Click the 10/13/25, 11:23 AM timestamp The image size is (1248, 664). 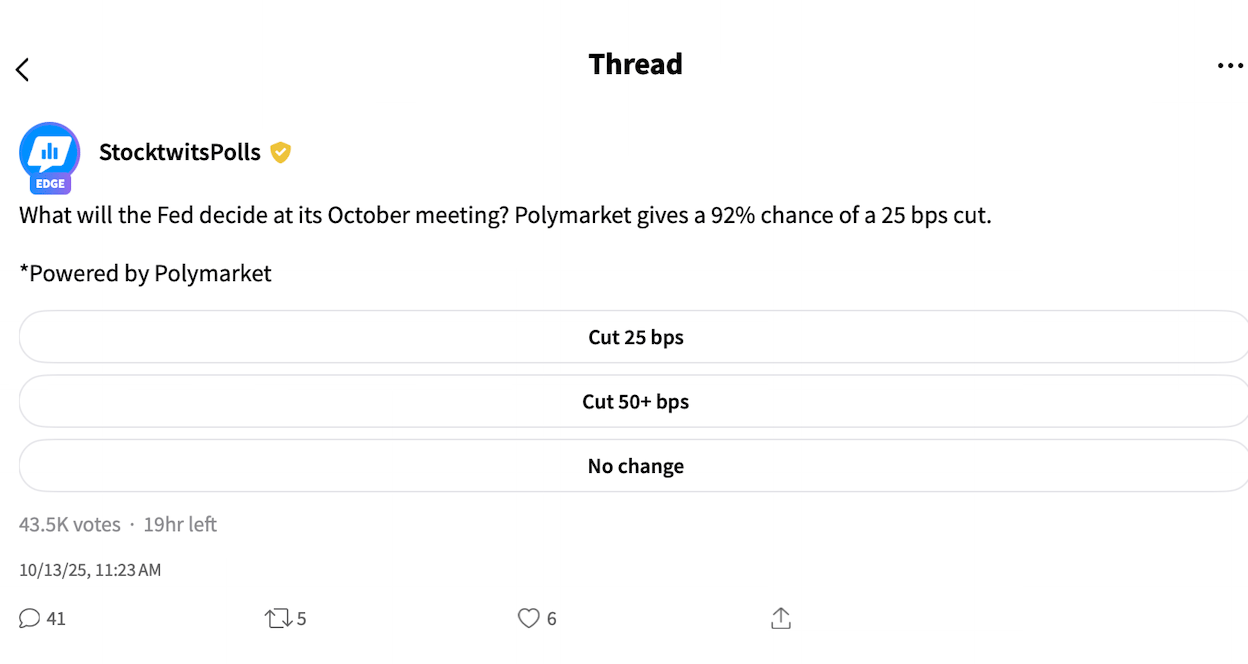pyautogui.click(x=90, y=570)
